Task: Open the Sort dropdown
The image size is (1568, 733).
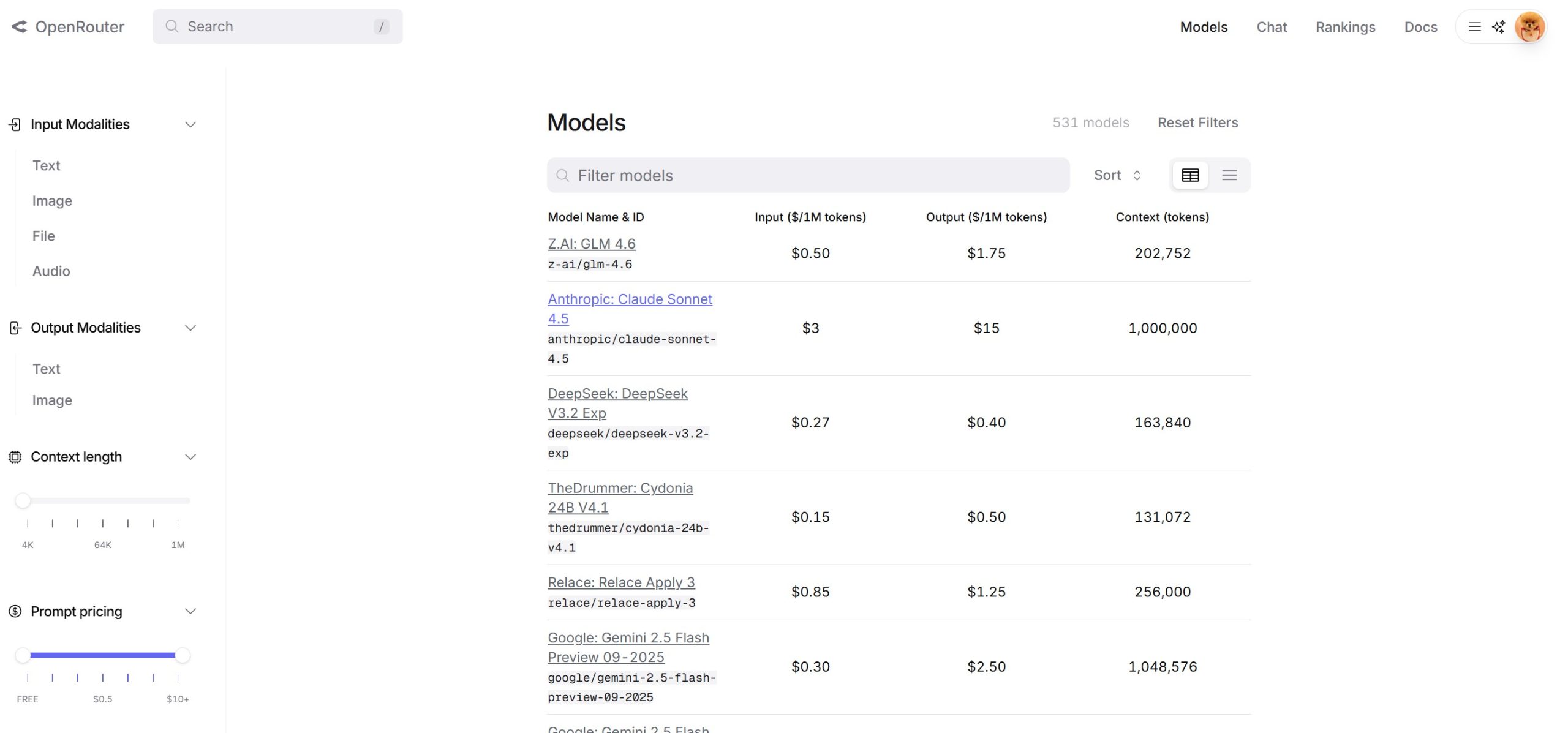Action: (1117, 176)
